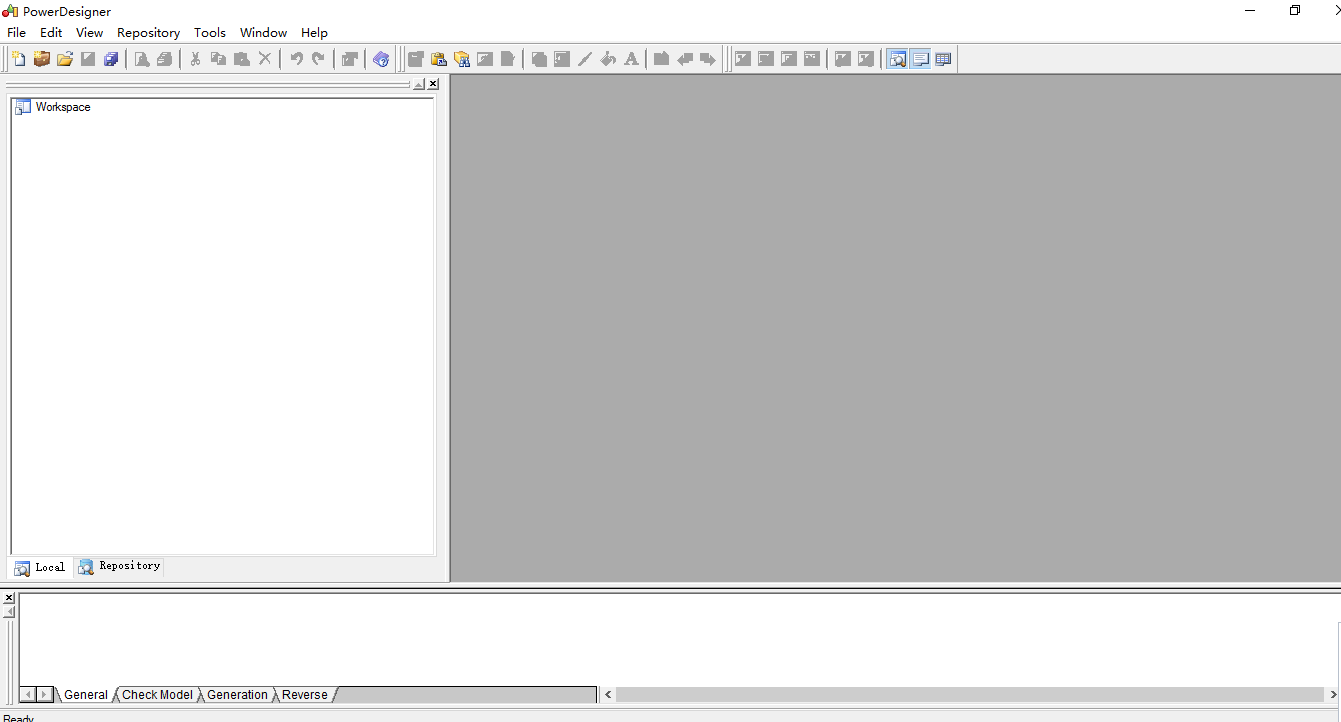The width and height of the screenshot is (1341, 722).
Task: Click the Open folder toolbar icon
Action: coord(65,59)
